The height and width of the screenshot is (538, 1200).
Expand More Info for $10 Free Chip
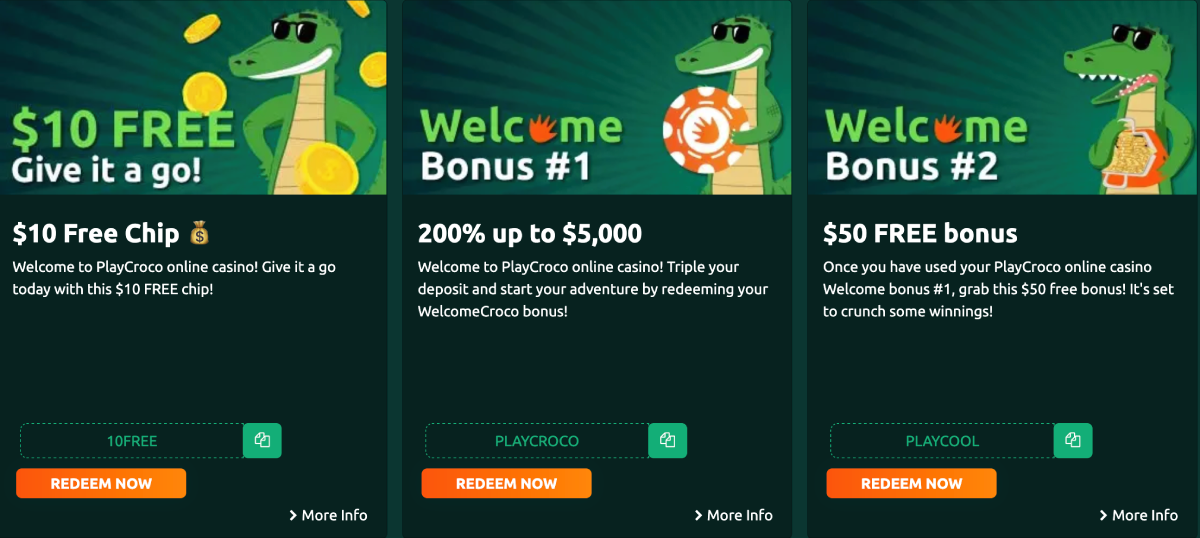coord(328,515)
